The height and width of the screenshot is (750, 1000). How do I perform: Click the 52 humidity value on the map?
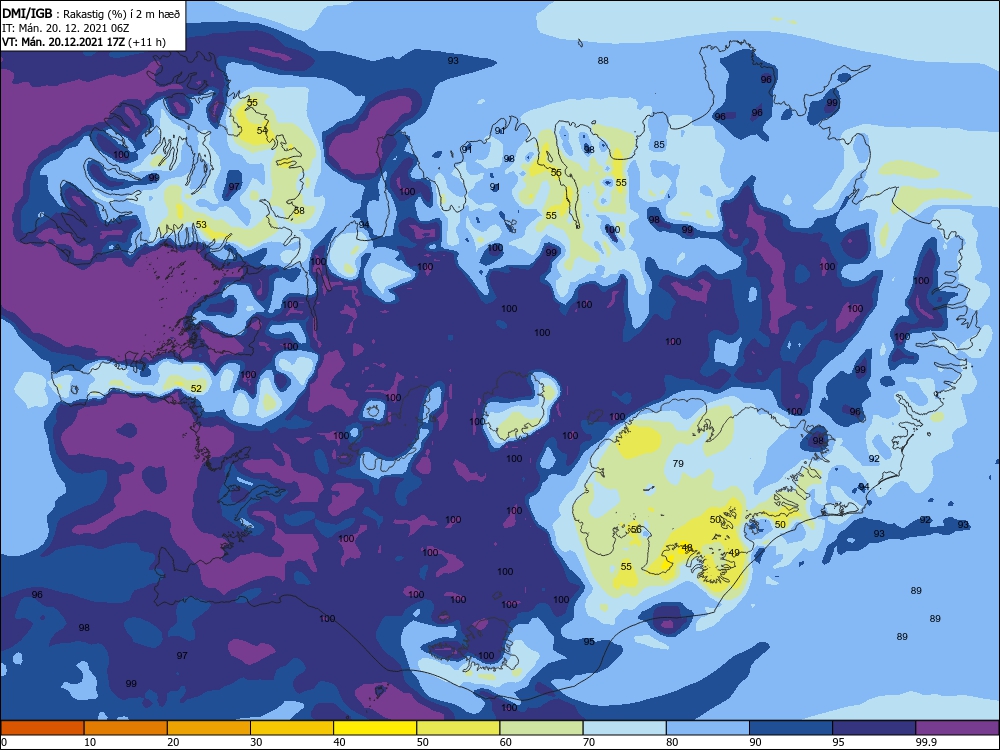tap(196, 388)
